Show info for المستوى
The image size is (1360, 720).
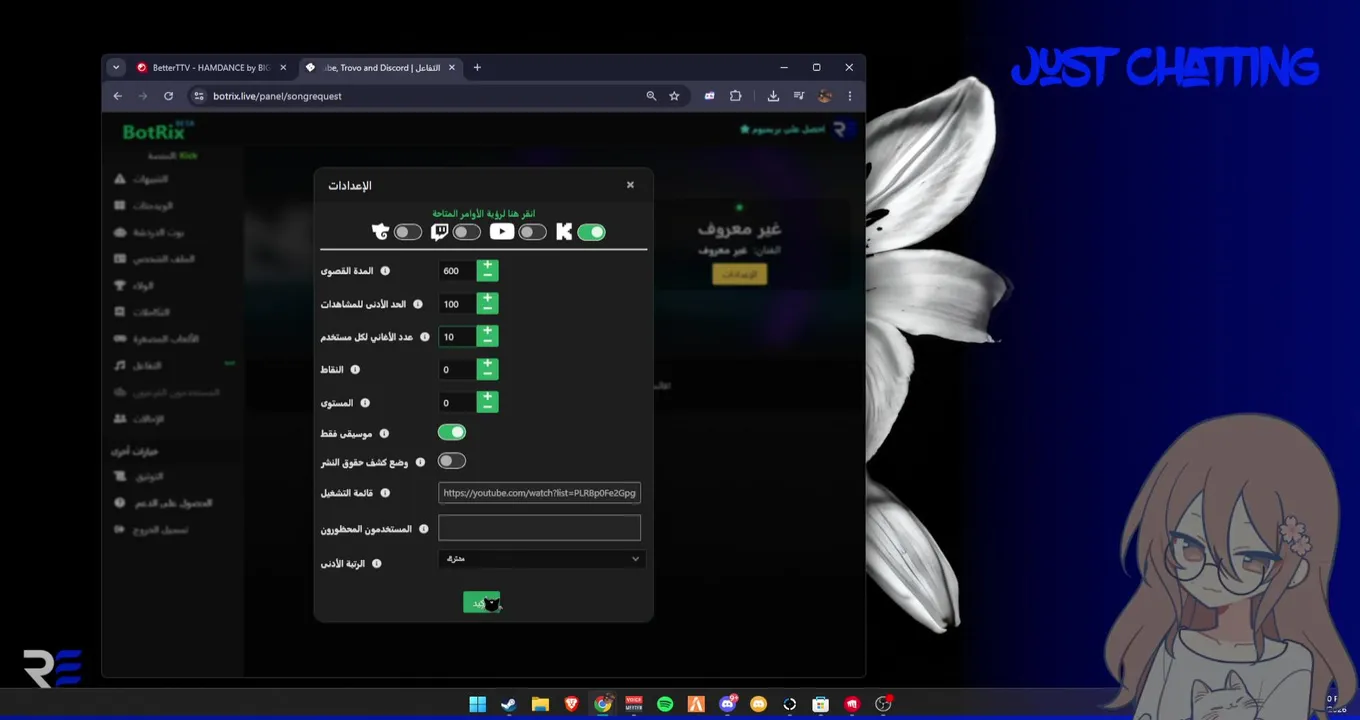(365, 403)
